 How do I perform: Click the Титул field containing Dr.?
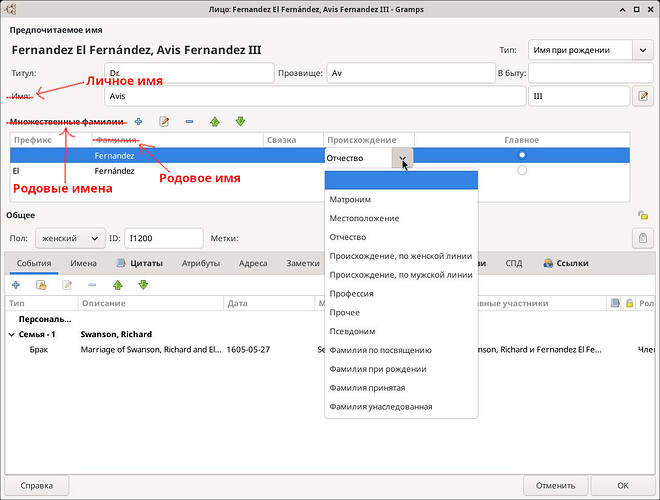click(x=189, y=73)
